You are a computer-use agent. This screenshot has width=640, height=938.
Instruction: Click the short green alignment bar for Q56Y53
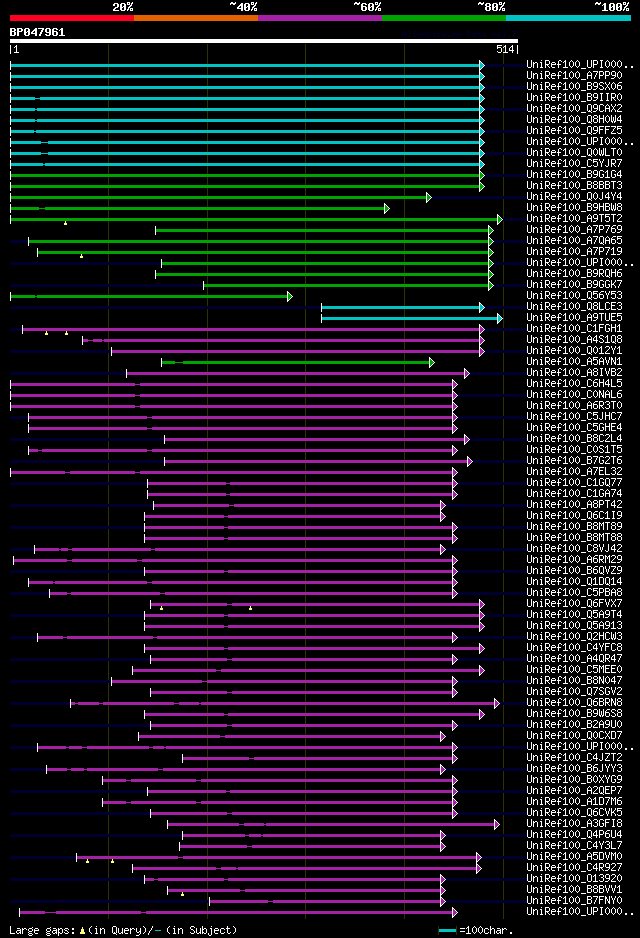point(150,296)
